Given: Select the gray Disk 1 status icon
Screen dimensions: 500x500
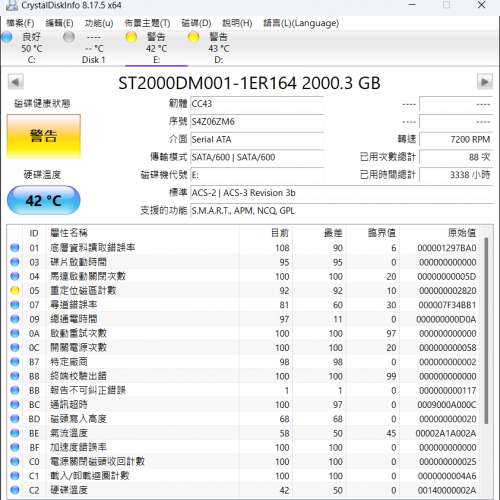Looking at the screenshot, I should click(x=69, y=37).
